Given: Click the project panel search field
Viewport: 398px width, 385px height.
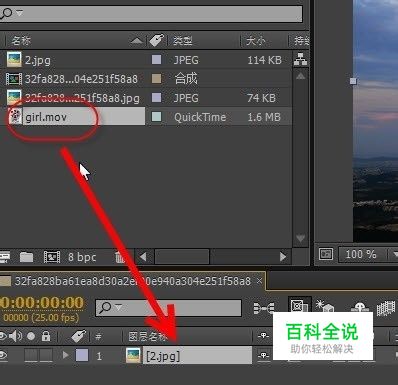Looking at the screenshot, I should 151,13.
